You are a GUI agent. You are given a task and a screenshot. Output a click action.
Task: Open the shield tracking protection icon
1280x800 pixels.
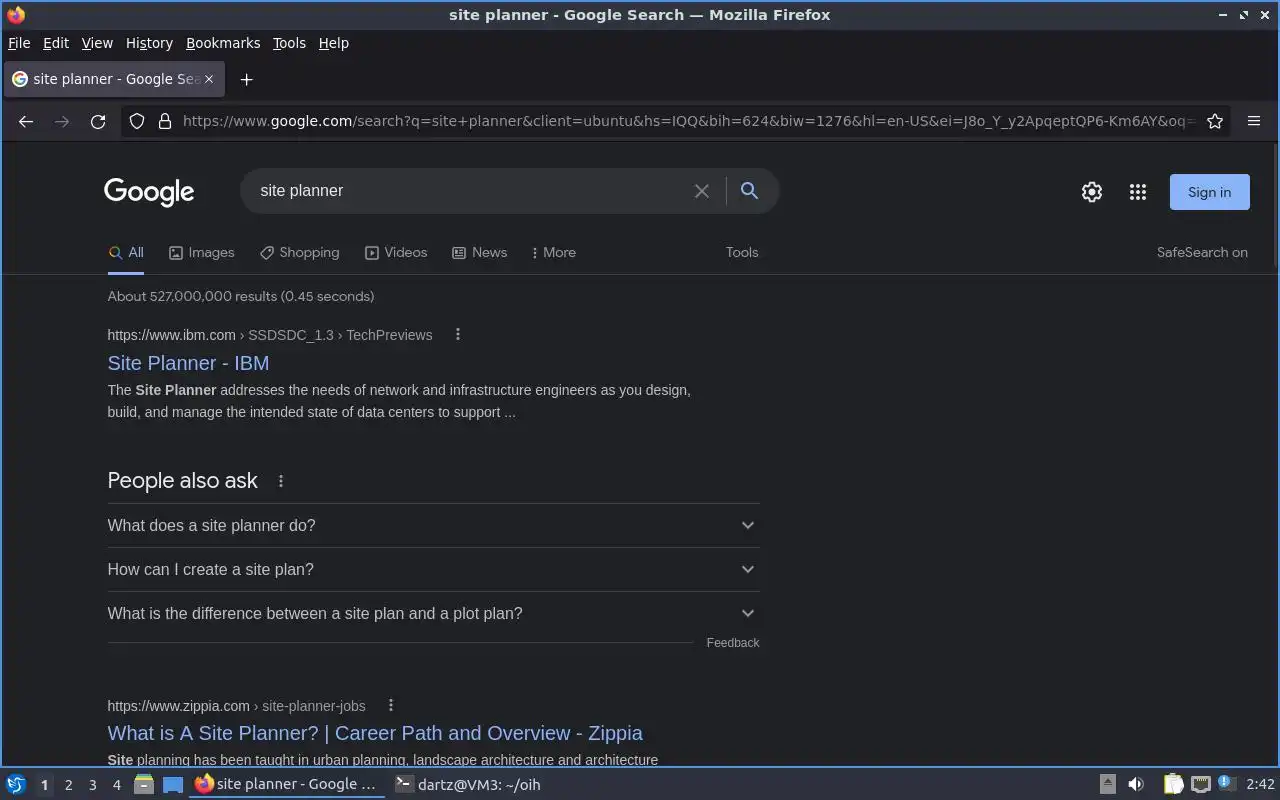pos(137,121)
